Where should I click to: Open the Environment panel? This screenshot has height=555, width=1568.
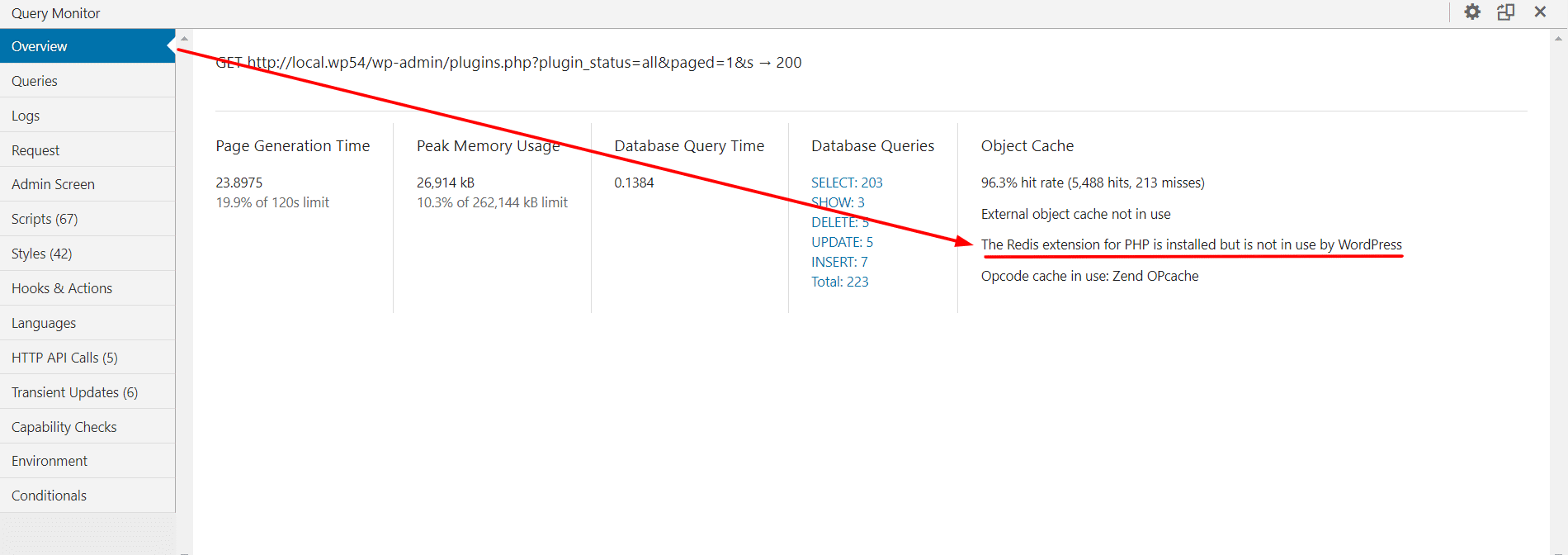(x=87, y=461)
